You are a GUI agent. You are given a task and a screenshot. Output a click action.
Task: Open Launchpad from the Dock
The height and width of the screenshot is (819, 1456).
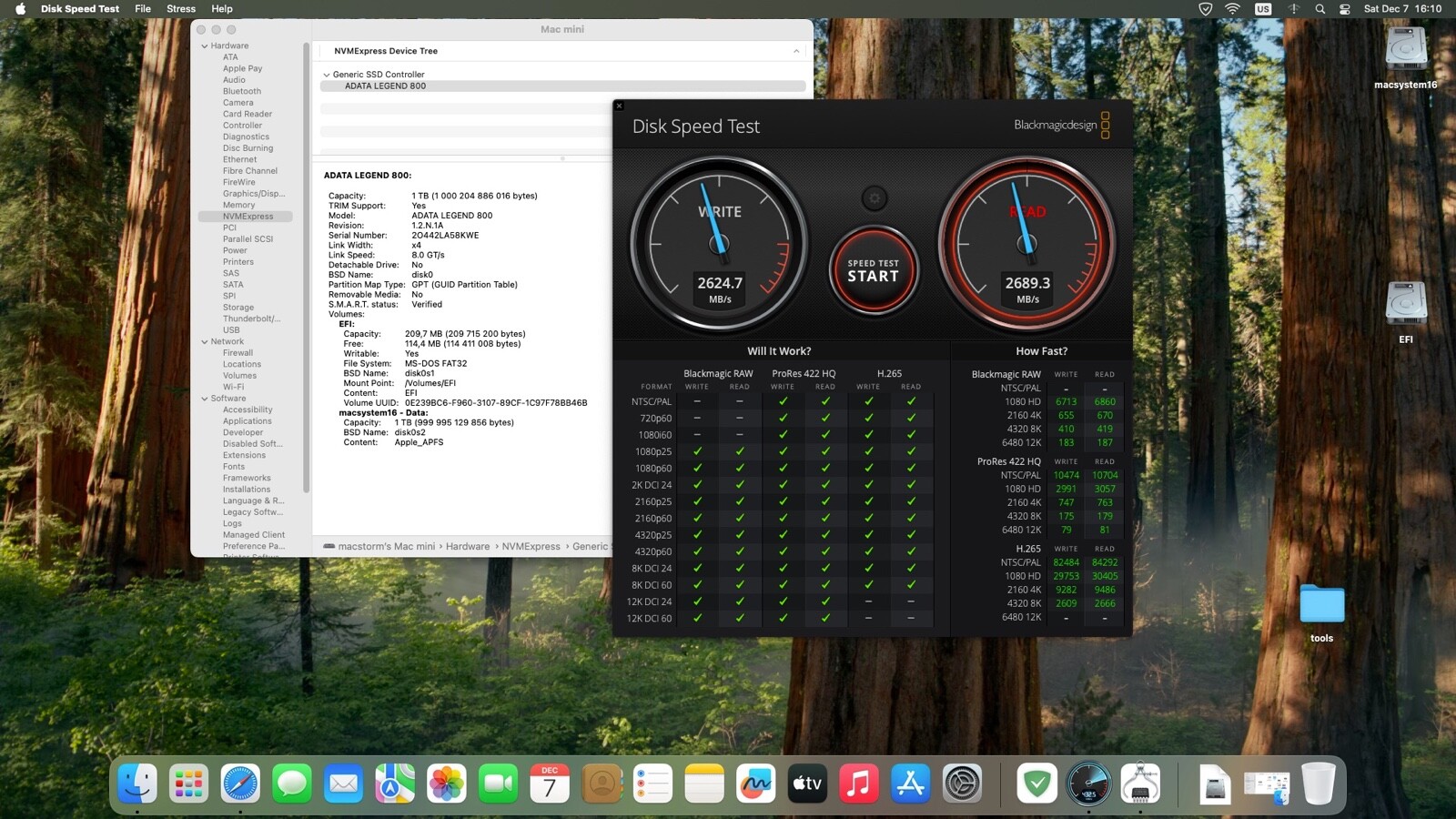189,783
